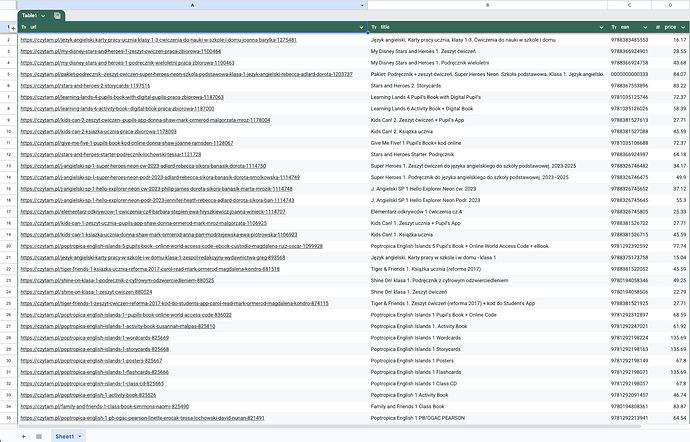Select the ean cell 9788383485553
This screenshot has width=690, height=442.
[x=629, y=40]
